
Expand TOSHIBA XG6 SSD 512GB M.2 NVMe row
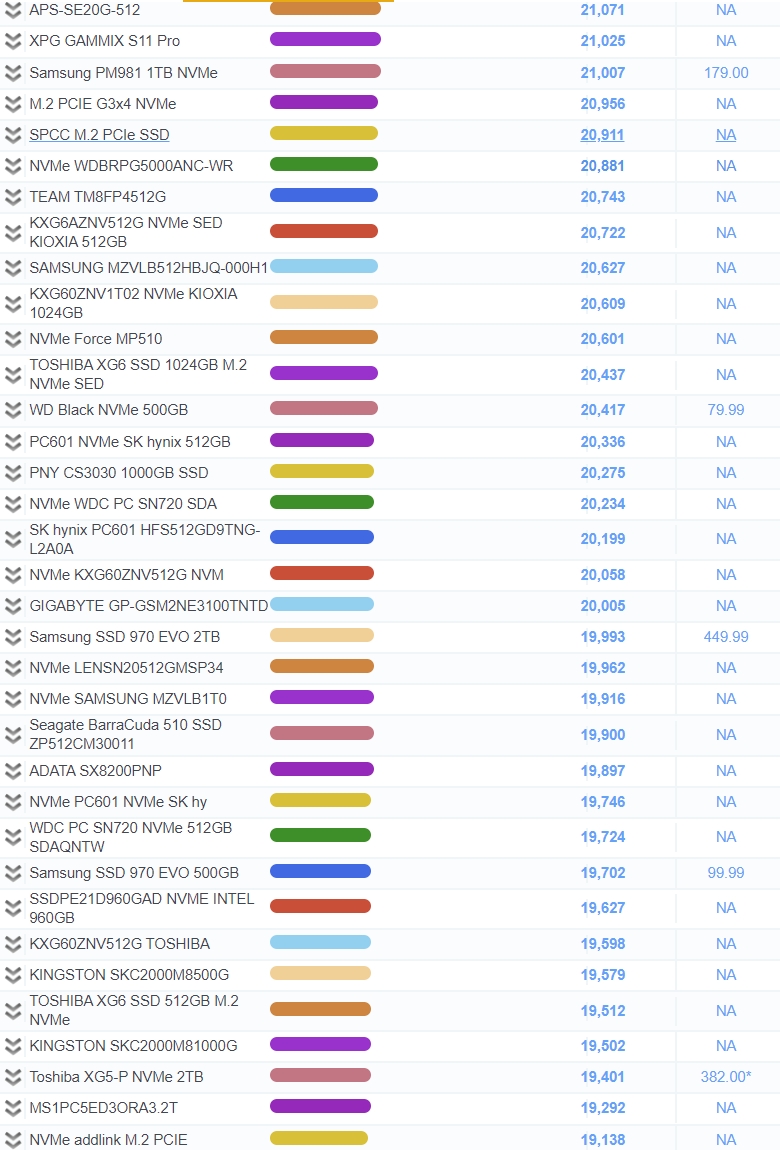click(x=12, y=1011)
